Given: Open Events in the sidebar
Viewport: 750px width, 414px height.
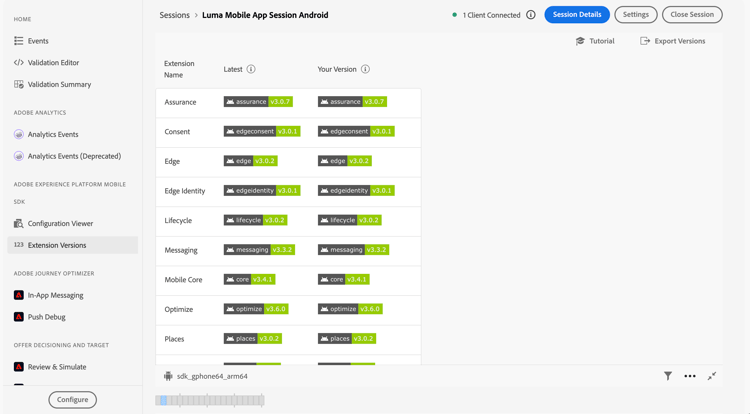Looking at the screenshot, I should pyautogui.click(x=38, y=41).
